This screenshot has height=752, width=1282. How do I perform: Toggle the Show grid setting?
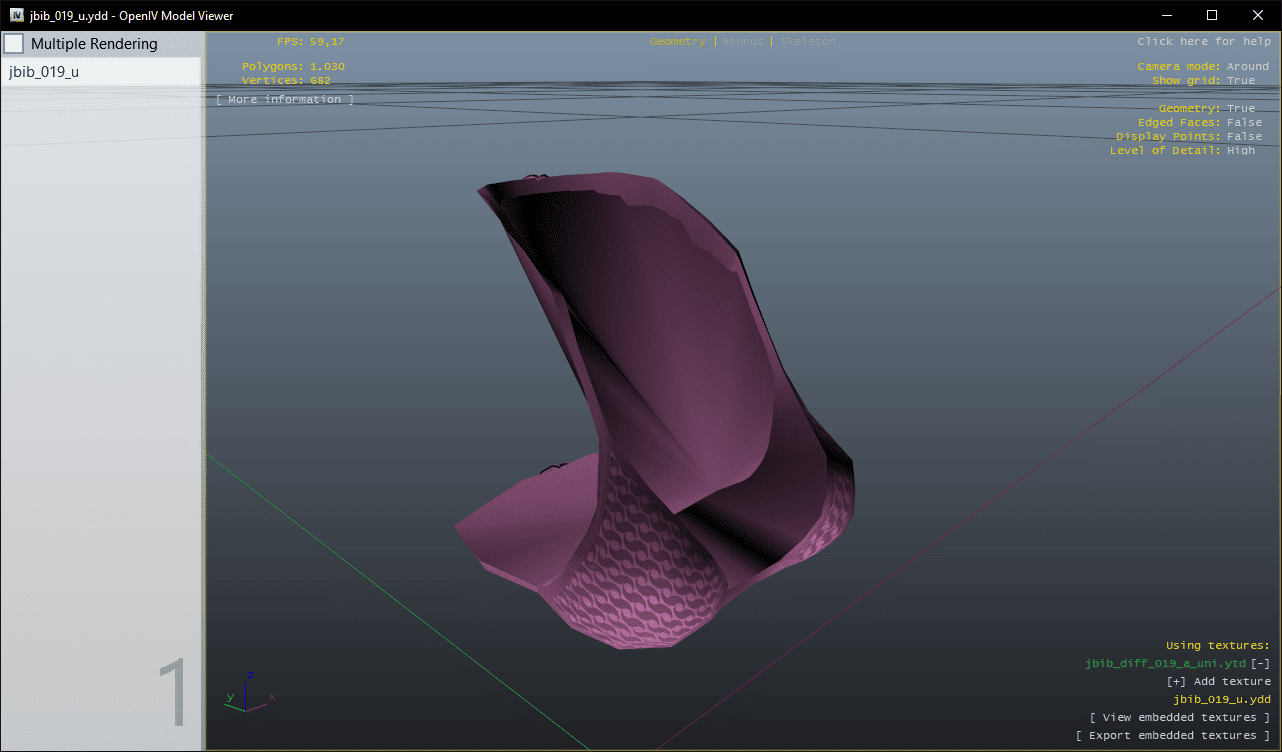tap(1240, 81)
